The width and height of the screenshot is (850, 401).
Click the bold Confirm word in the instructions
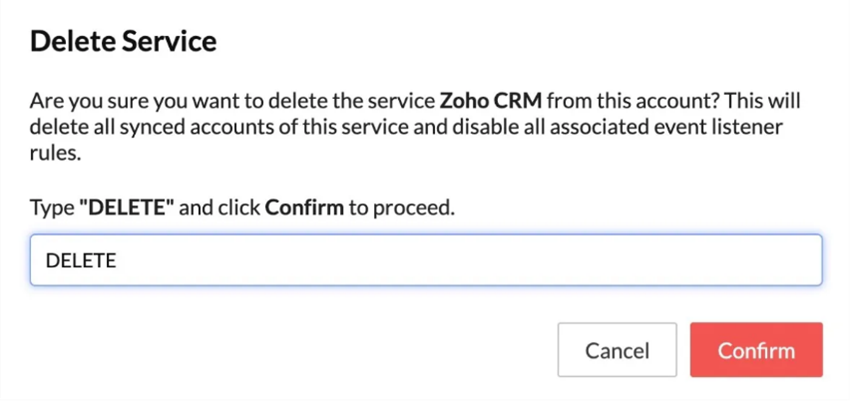pyautogui.click(x=303, y=208)
